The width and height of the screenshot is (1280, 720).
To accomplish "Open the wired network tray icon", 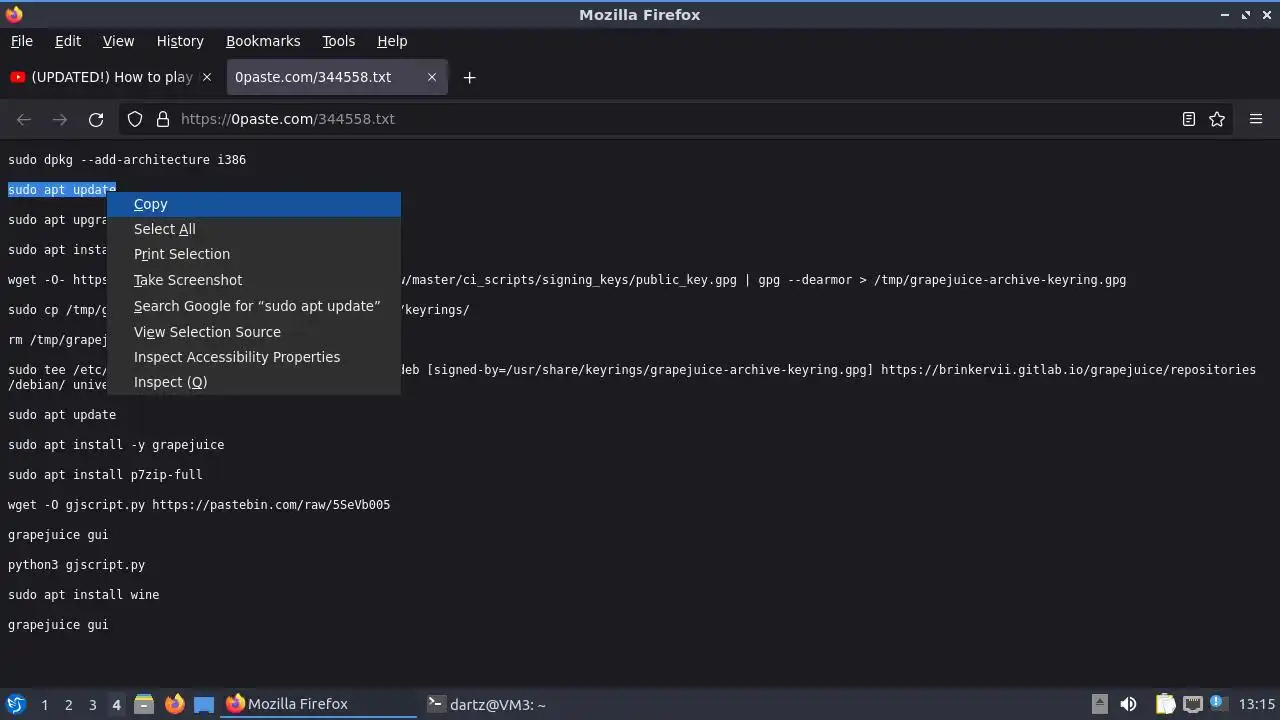I will 1193,704.
